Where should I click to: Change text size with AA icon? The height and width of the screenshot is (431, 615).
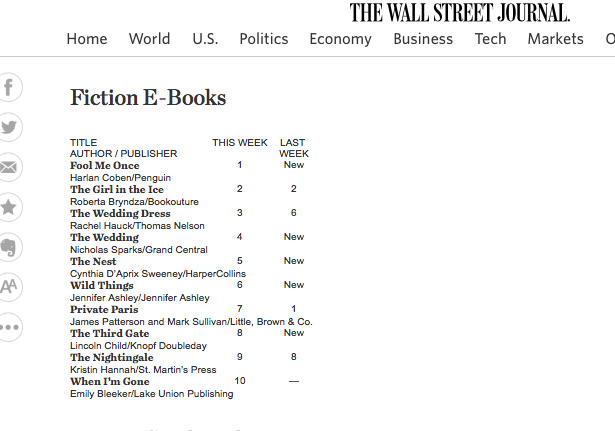click(x=9, y=287)
